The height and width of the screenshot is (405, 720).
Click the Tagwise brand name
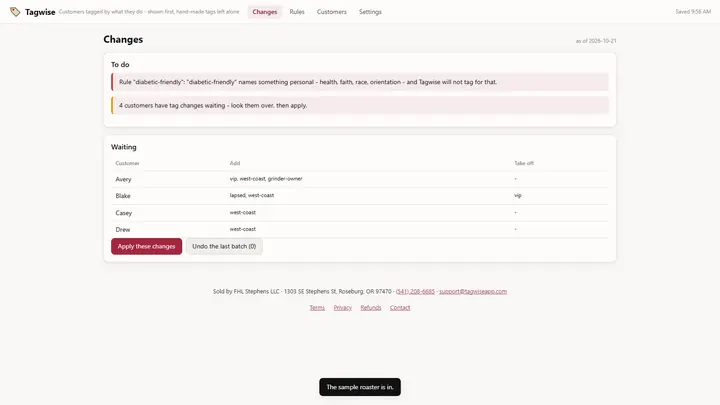click(40, 12)
